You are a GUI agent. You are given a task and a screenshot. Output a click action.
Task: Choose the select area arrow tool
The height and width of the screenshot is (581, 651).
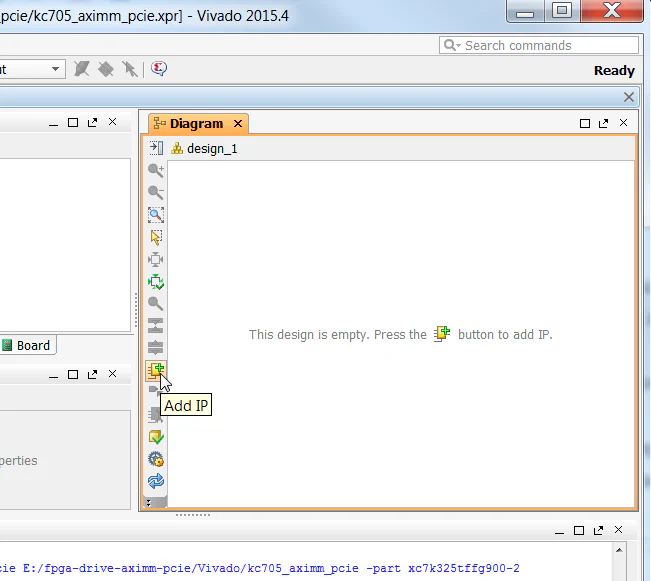156,237
